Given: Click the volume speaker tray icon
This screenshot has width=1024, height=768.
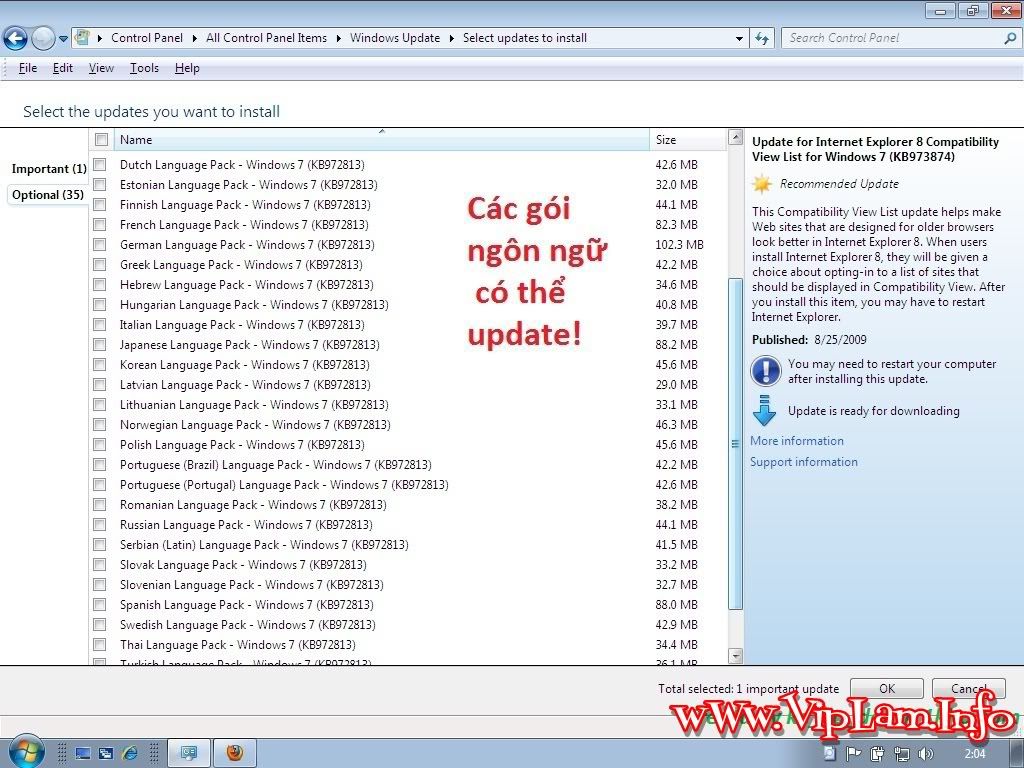Looking at the screenshot, I should (925, 754).
